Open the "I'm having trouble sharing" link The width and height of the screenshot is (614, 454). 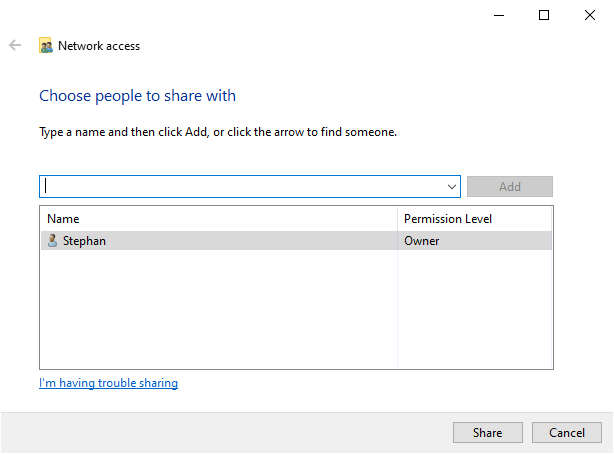(108, 383)
